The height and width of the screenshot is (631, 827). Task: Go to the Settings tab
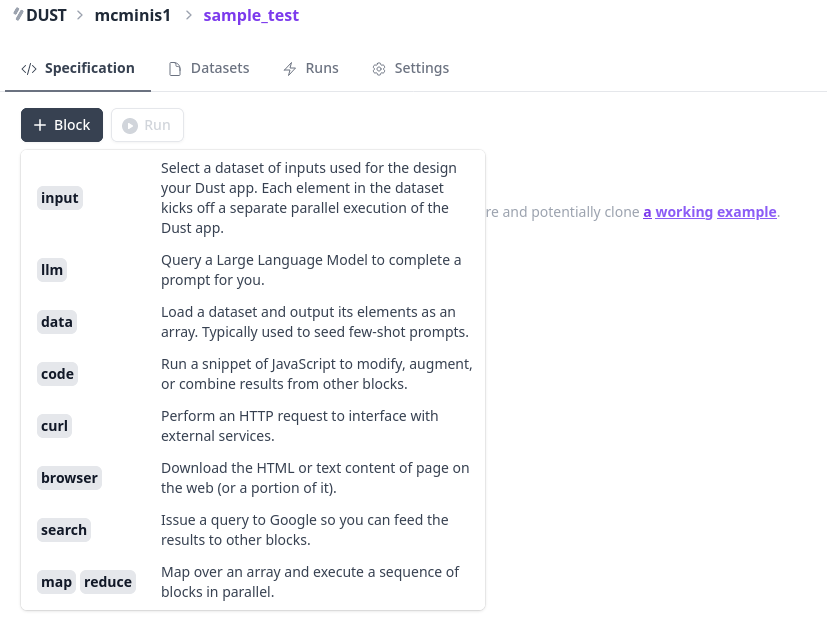411,69
